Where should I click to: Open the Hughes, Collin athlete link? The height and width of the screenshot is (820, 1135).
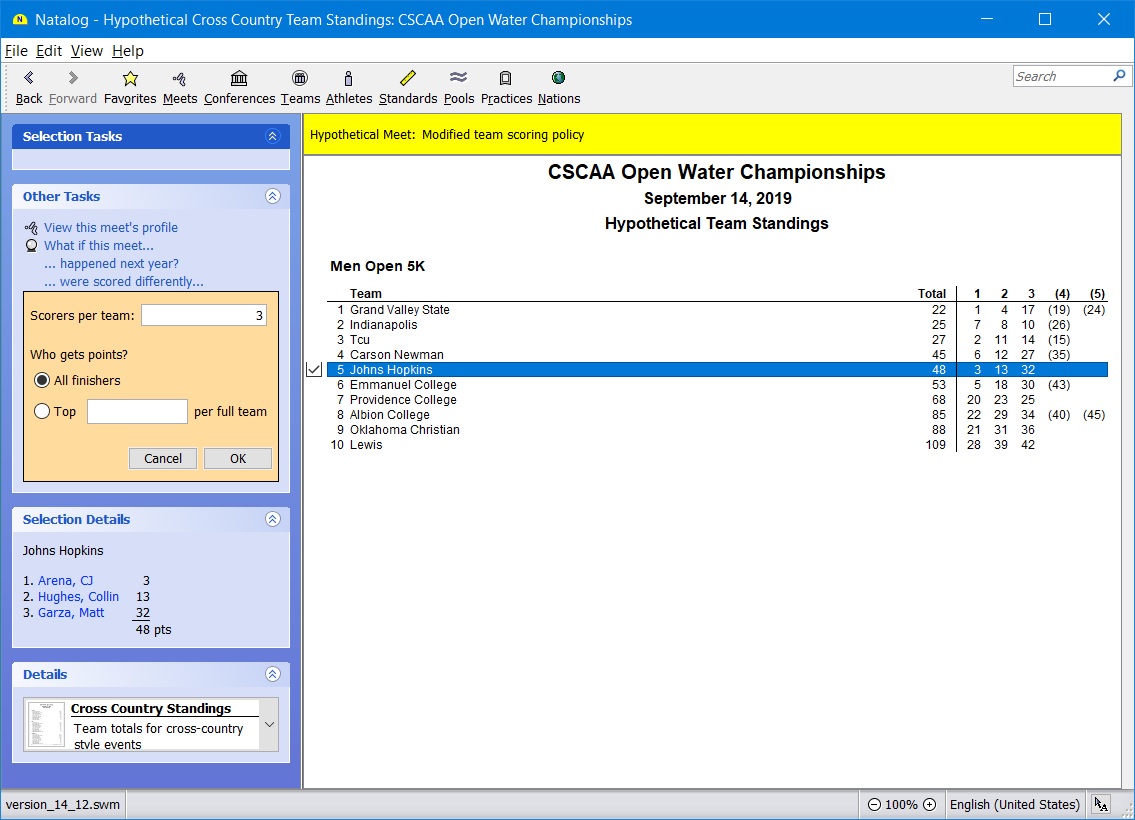tap(78, 597)
